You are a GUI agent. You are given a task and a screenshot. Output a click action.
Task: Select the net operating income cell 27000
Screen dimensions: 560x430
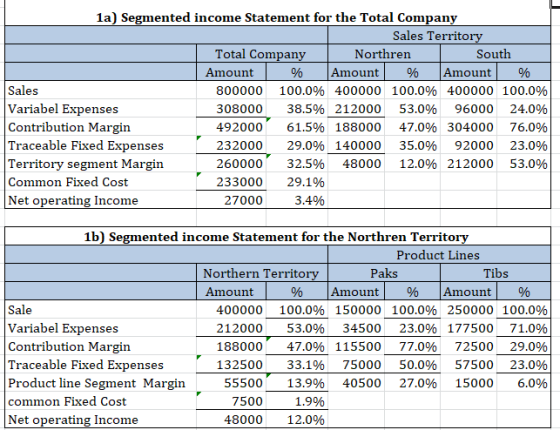[231, 200]
